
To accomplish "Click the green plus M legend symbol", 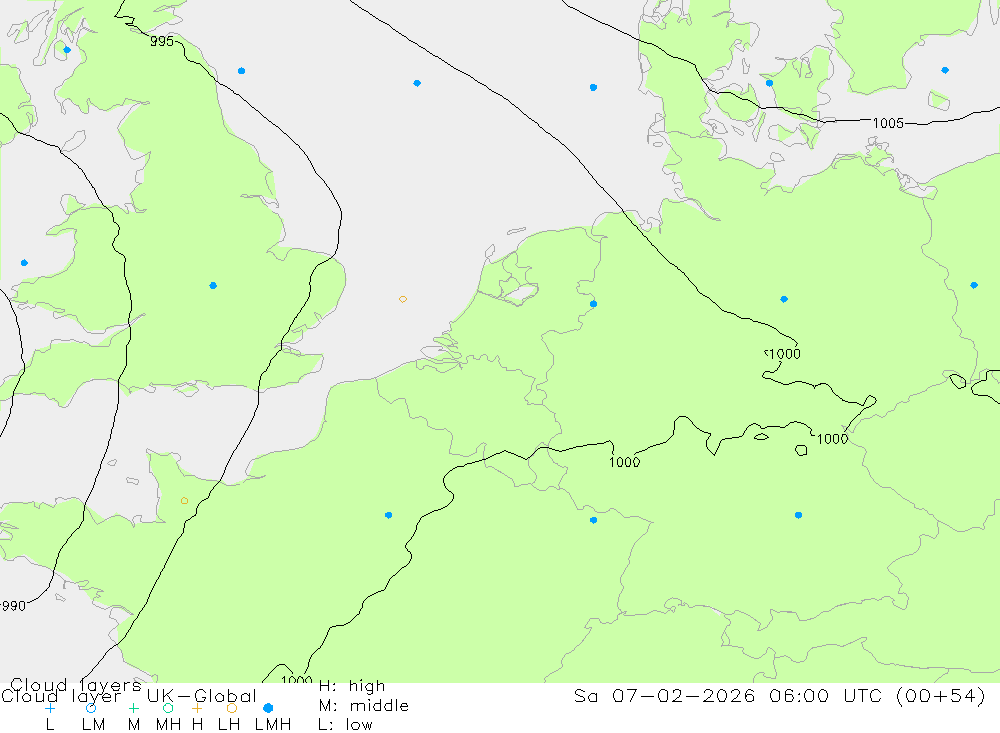I will (133, 708).
